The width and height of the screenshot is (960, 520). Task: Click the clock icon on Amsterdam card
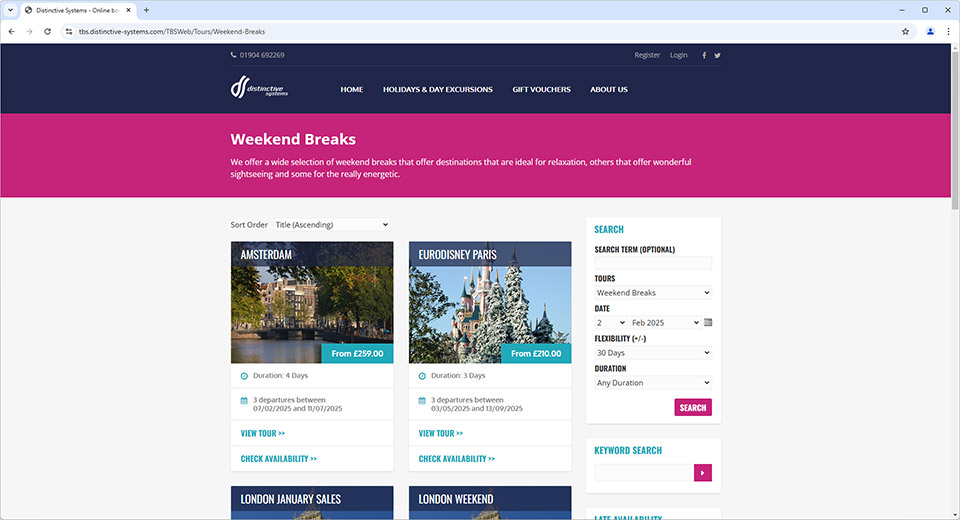point(244,376)
